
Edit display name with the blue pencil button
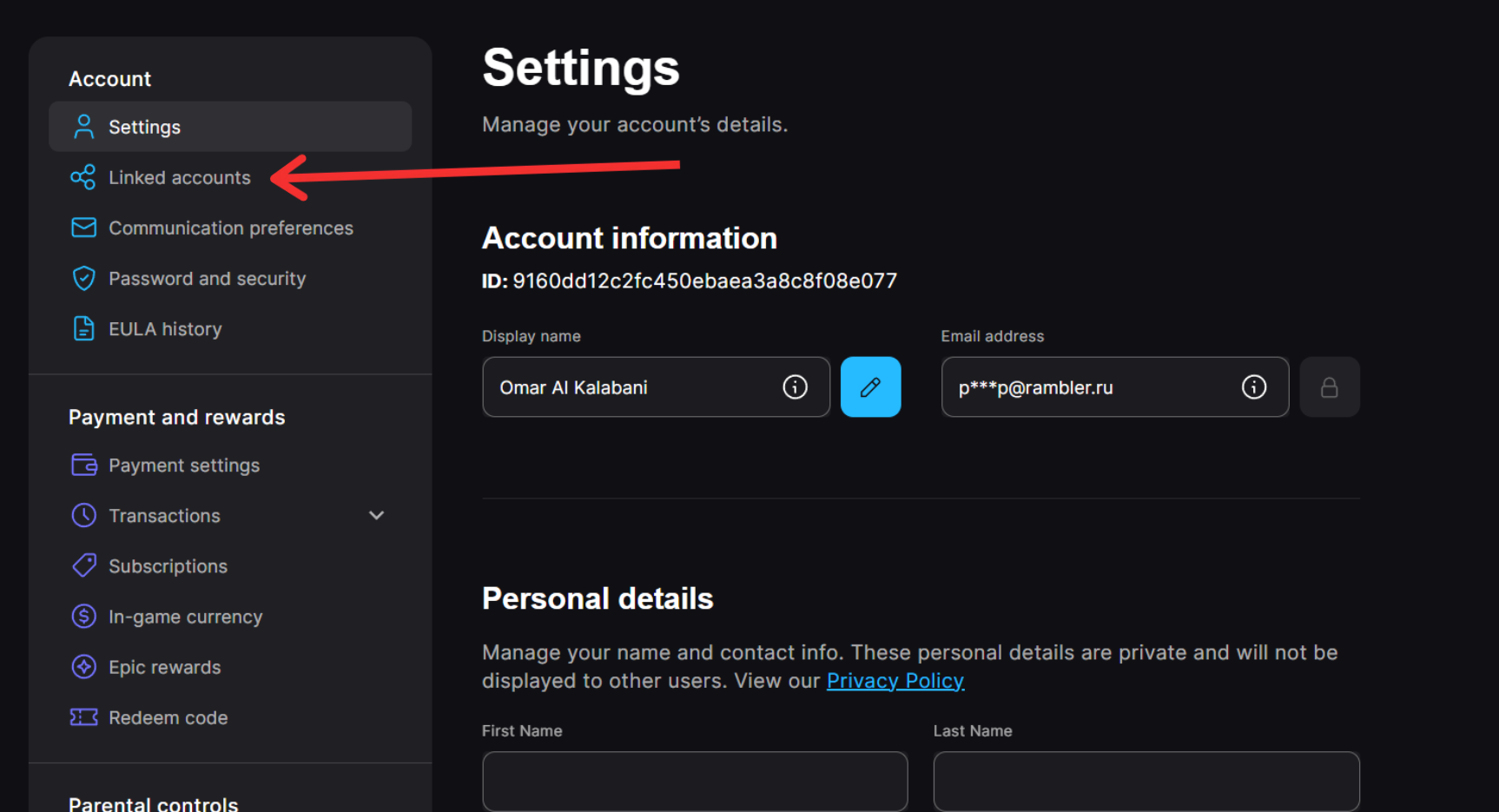coord(870,387)
